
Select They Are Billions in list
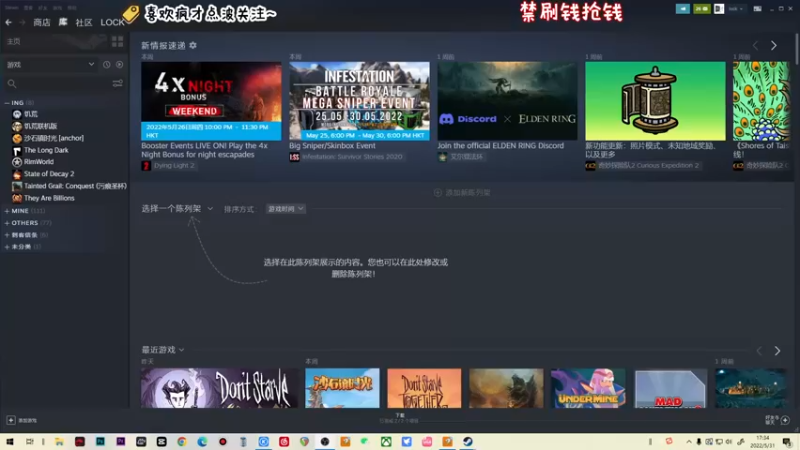point(49,198)
